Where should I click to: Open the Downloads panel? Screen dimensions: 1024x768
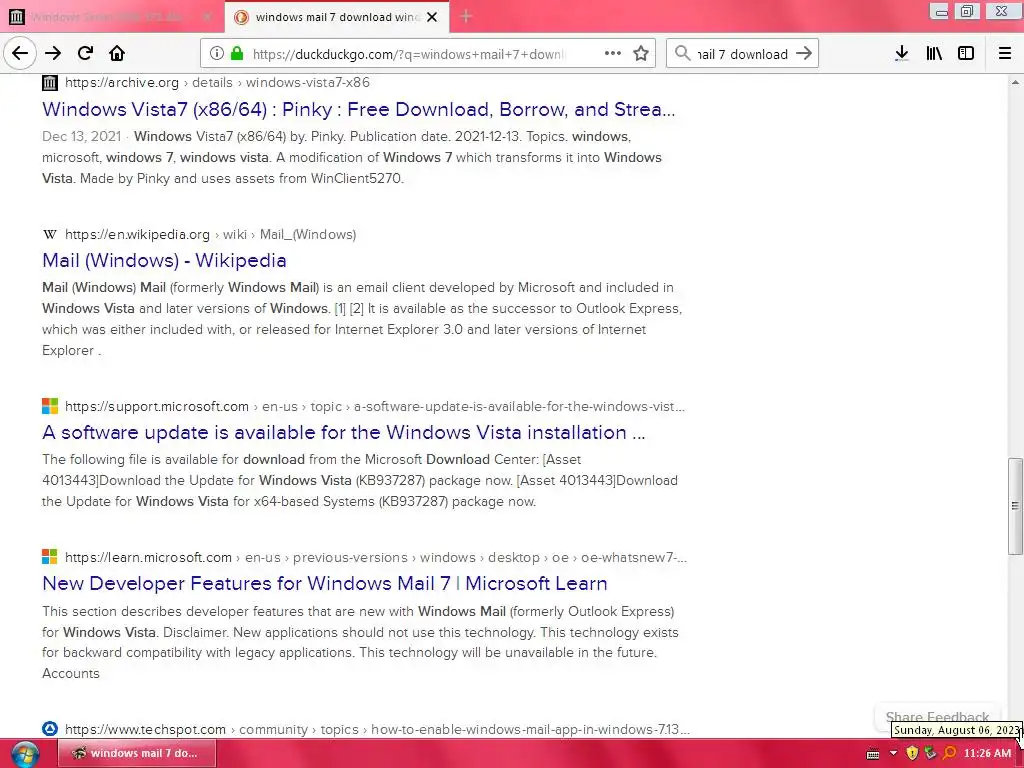pos(902,54)
